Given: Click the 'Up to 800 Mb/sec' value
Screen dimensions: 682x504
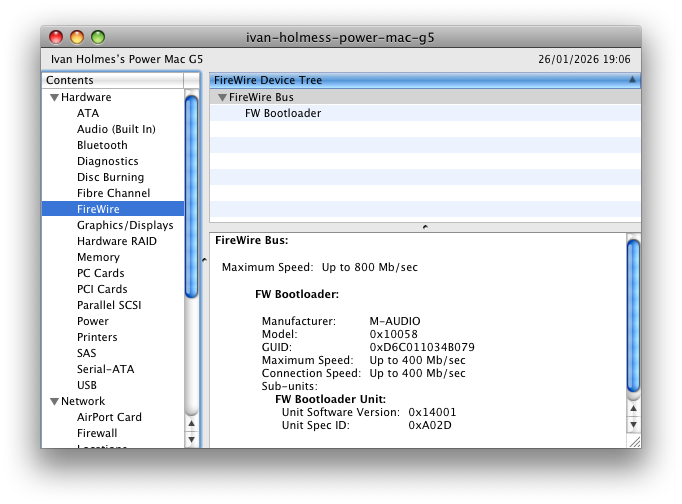Looking at the screenshot, I should click(x=370, y=267).
